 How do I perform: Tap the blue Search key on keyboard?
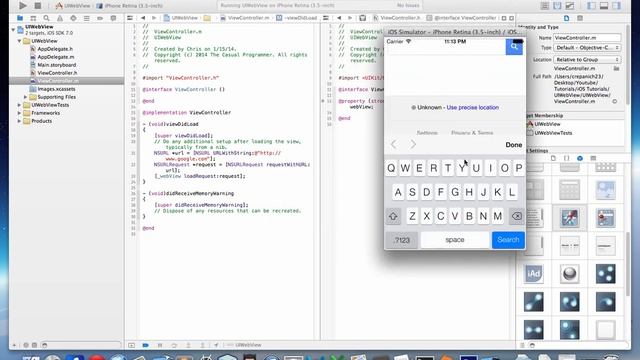coord(508,240)
